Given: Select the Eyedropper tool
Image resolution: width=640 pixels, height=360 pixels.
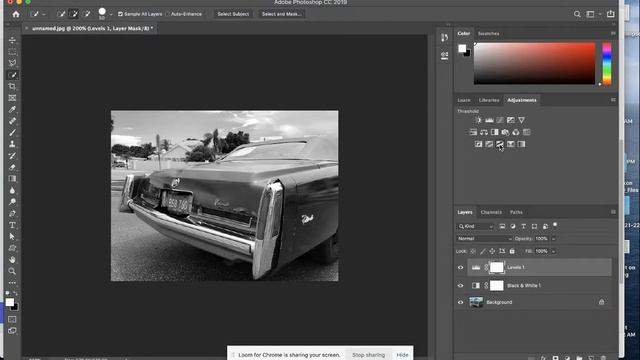Looking at the screenshot, I should 12,109.
